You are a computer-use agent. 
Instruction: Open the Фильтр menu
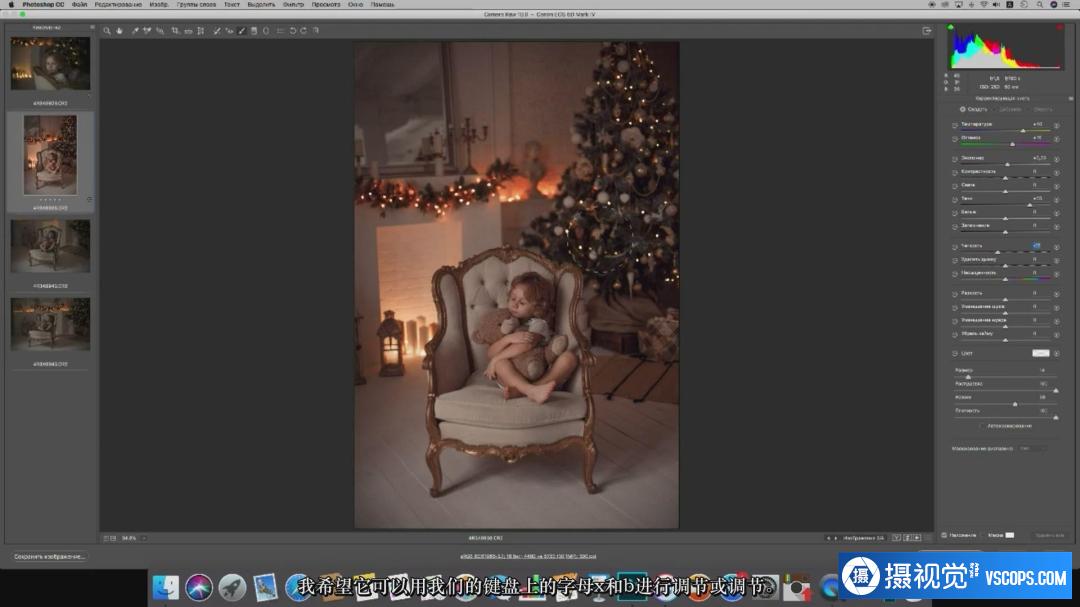(293, 5)
